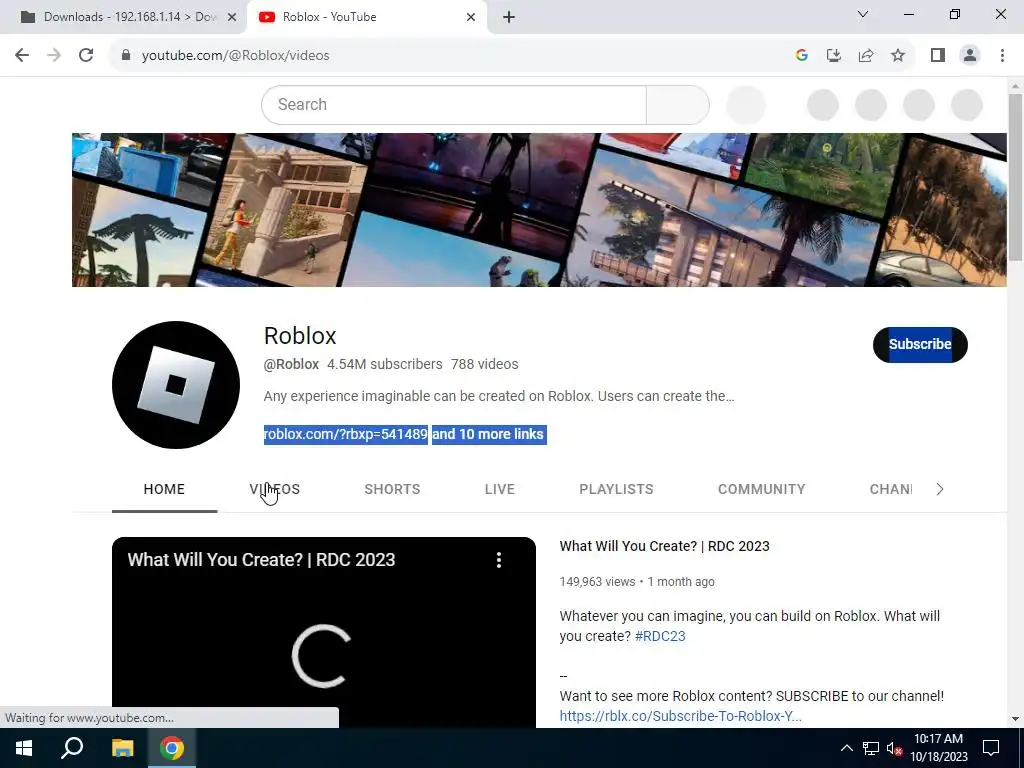Screen dimensions: 1024x768
Task: Click the page vertical scrollbar thumb
Action: pos(1015,177)
